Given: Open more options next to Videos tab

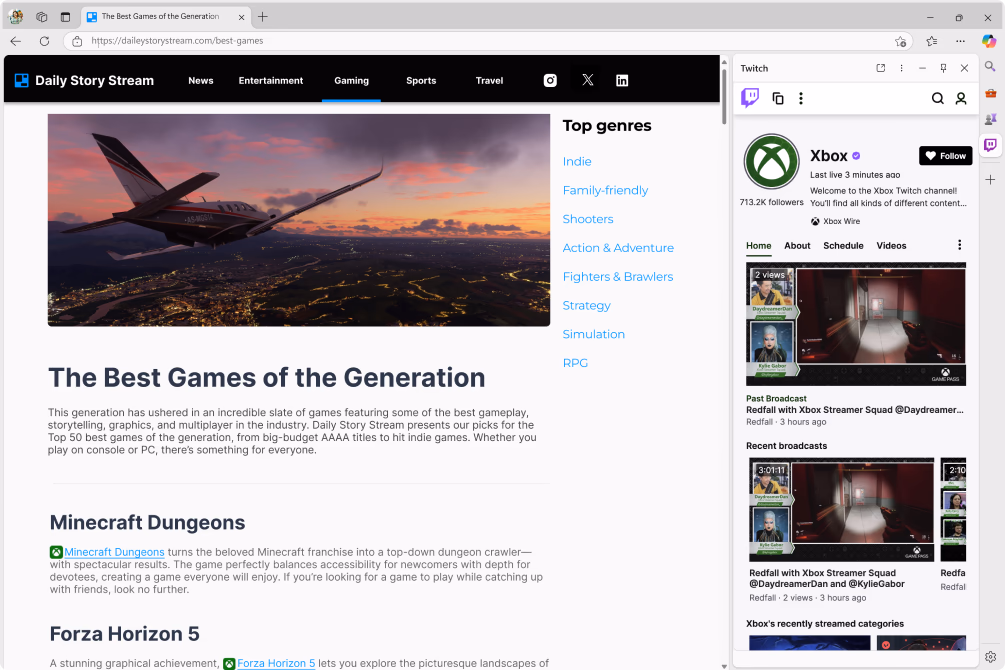Looking at the screenshot, I should 959,245.
